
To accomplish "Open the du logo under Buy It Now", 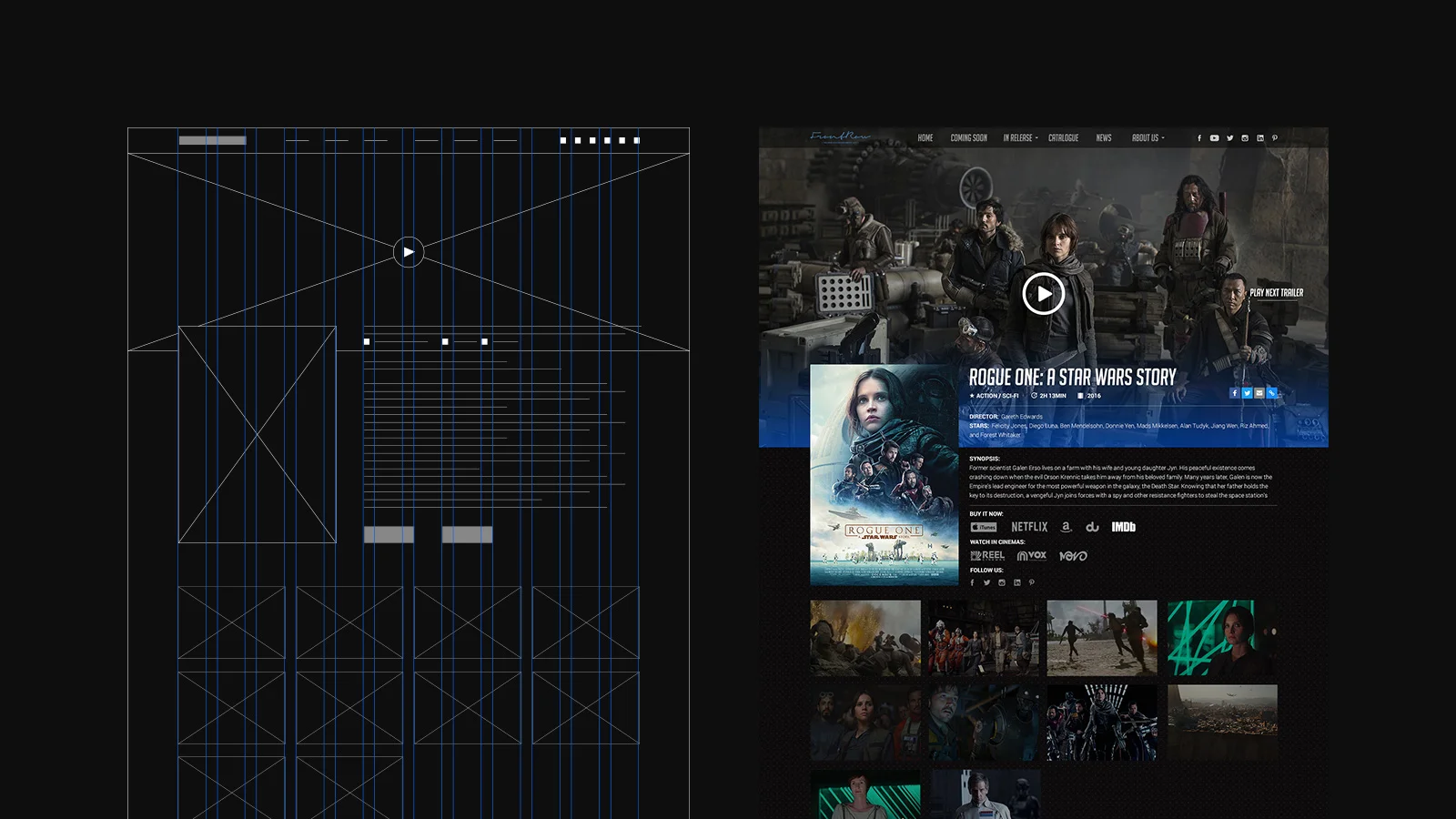I will tap(1092, 527).
